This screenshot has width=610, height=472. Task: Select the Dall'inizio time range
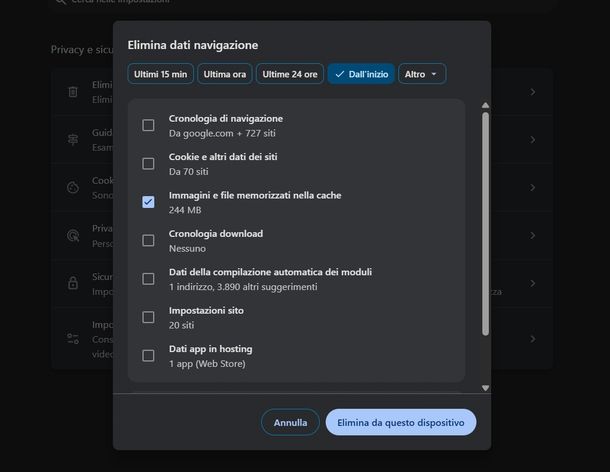361,74
